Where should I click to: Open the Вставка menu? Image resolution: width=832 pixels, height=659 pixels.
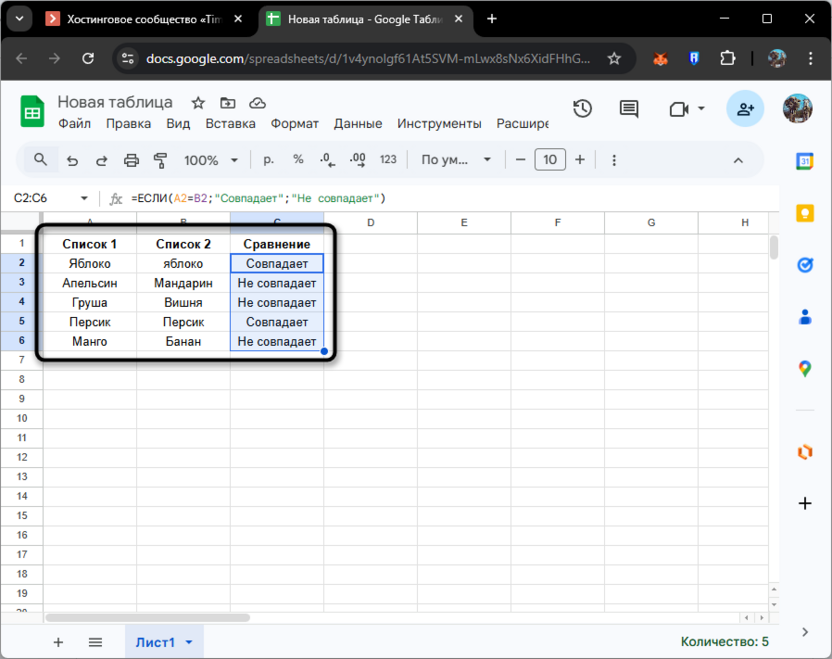coord(230,124)
